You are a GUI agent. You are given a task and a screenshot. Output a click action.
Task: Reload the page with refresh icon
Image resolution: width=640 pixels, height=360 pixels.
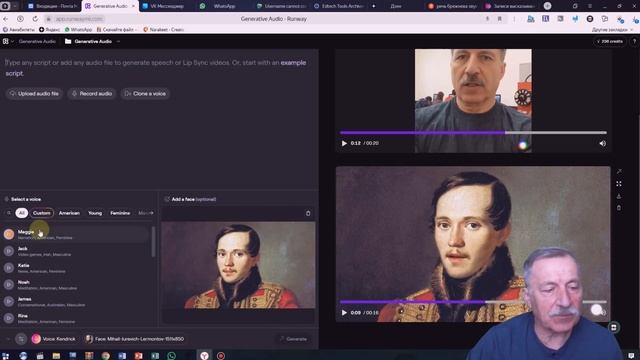(x=35, y=19)
